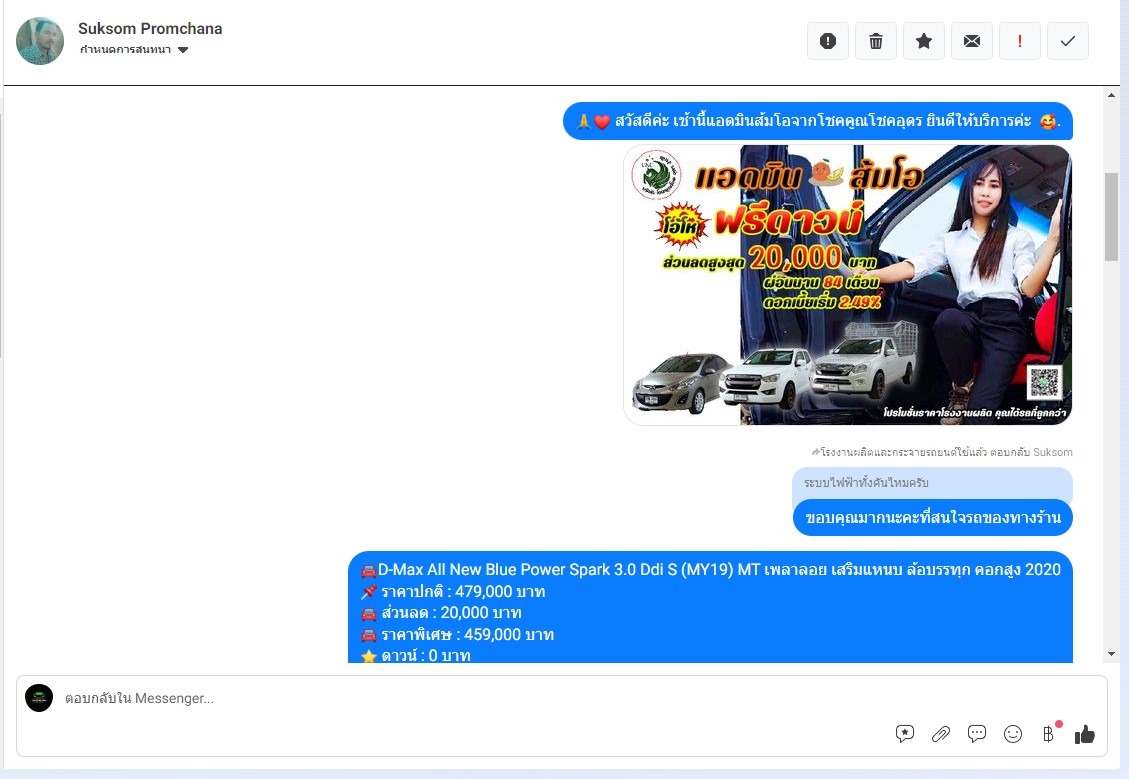This screenshot has width=1129, height=779.
Task: Send a thumbs-up like
Action: [x=1084, y=734]
